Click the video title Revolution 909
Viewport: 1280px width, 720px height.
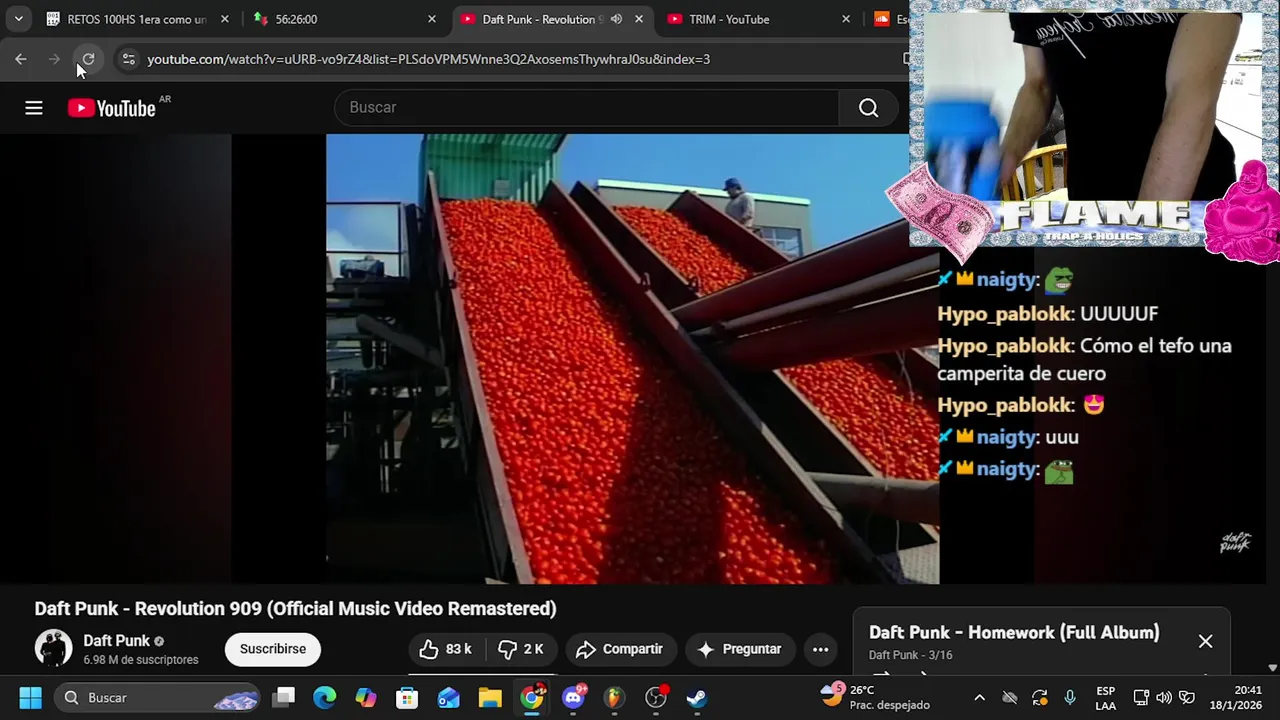click(295, 608)
